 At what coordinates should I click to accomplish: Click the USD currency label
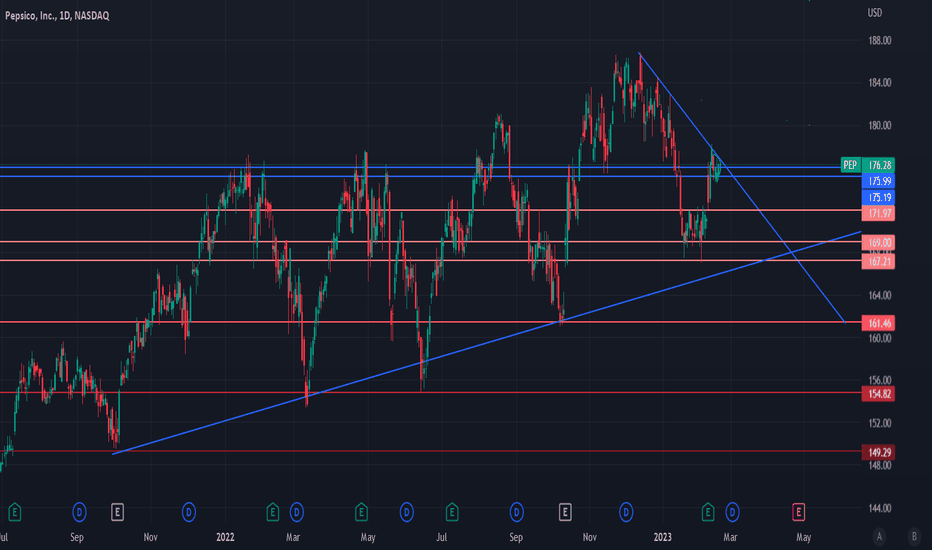click(875, 12)
